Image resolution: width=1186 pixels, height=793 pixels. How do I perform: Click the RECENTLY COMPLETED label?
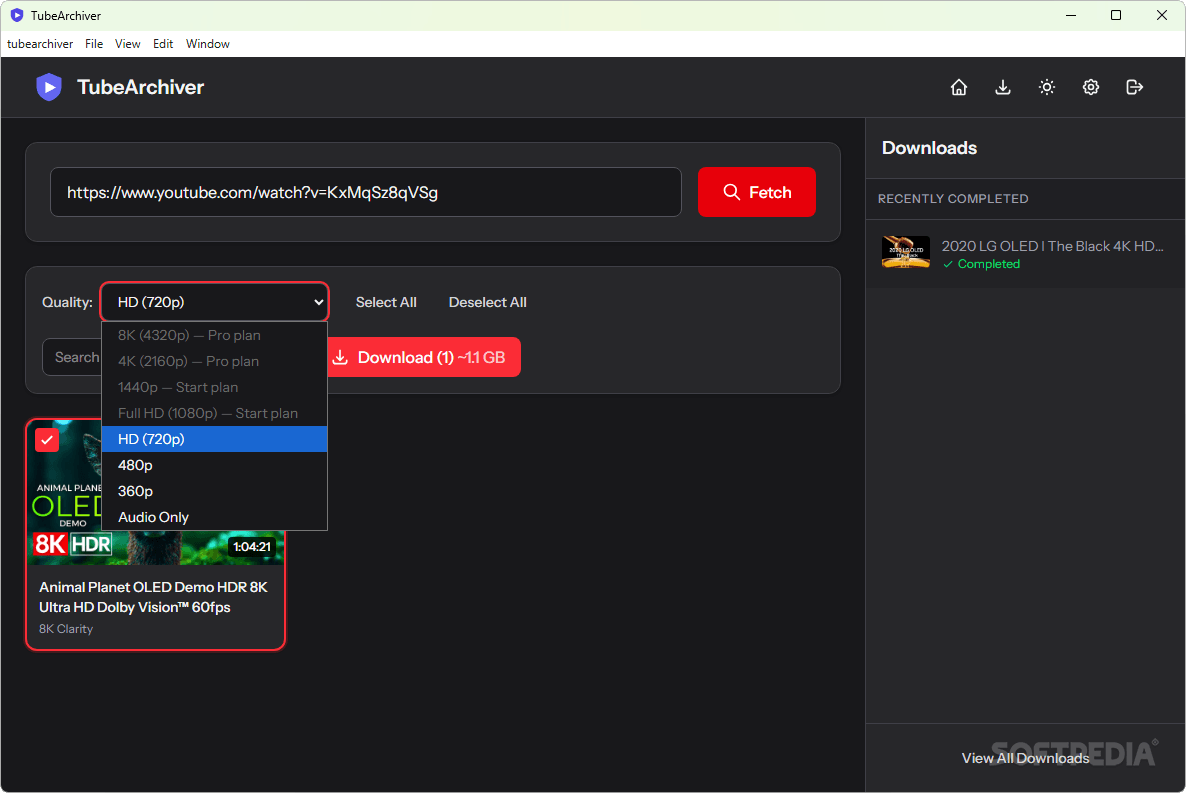pos(952,199)
